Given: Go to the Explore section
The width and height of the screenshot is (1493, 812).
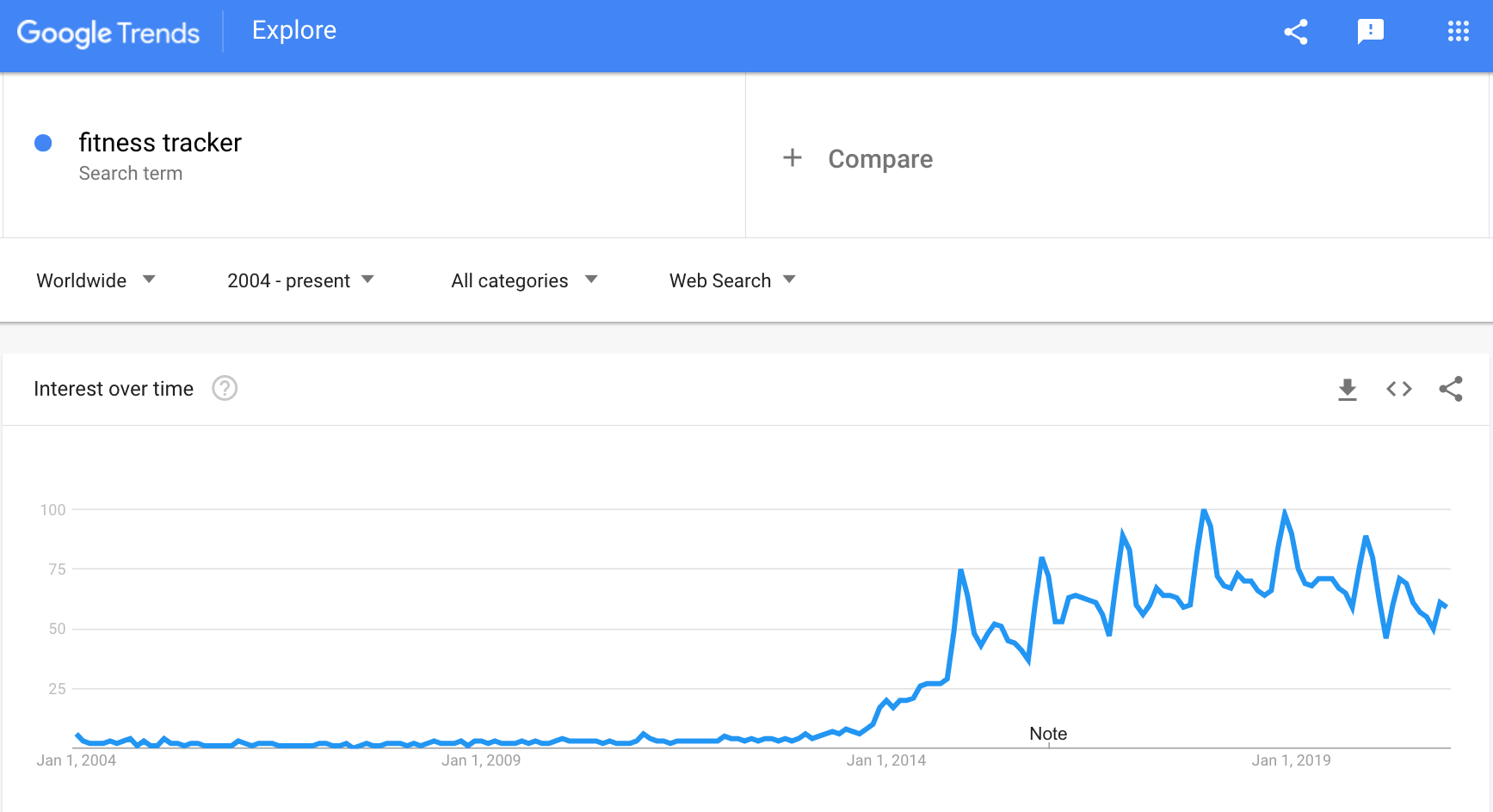Looking at the screenshot, I should pyautogui.click(x=294, y=31).
